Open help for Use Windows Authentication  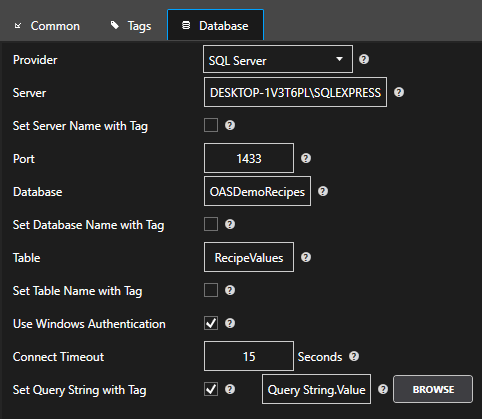tap(230, 323)
